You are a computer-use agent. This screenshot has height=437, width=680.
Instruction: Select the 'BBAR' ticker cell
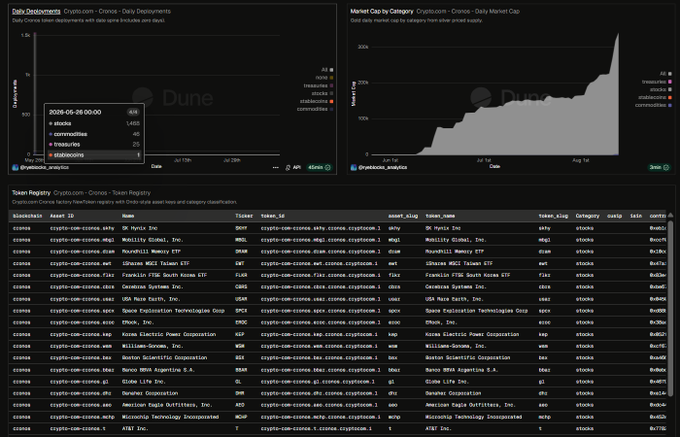click(241, 370)
